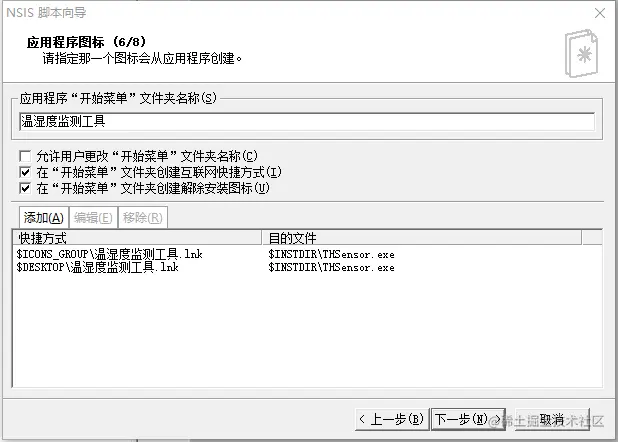Click the 取消 cancel button
The image size is (618, 442).
[x=552, y=419]
